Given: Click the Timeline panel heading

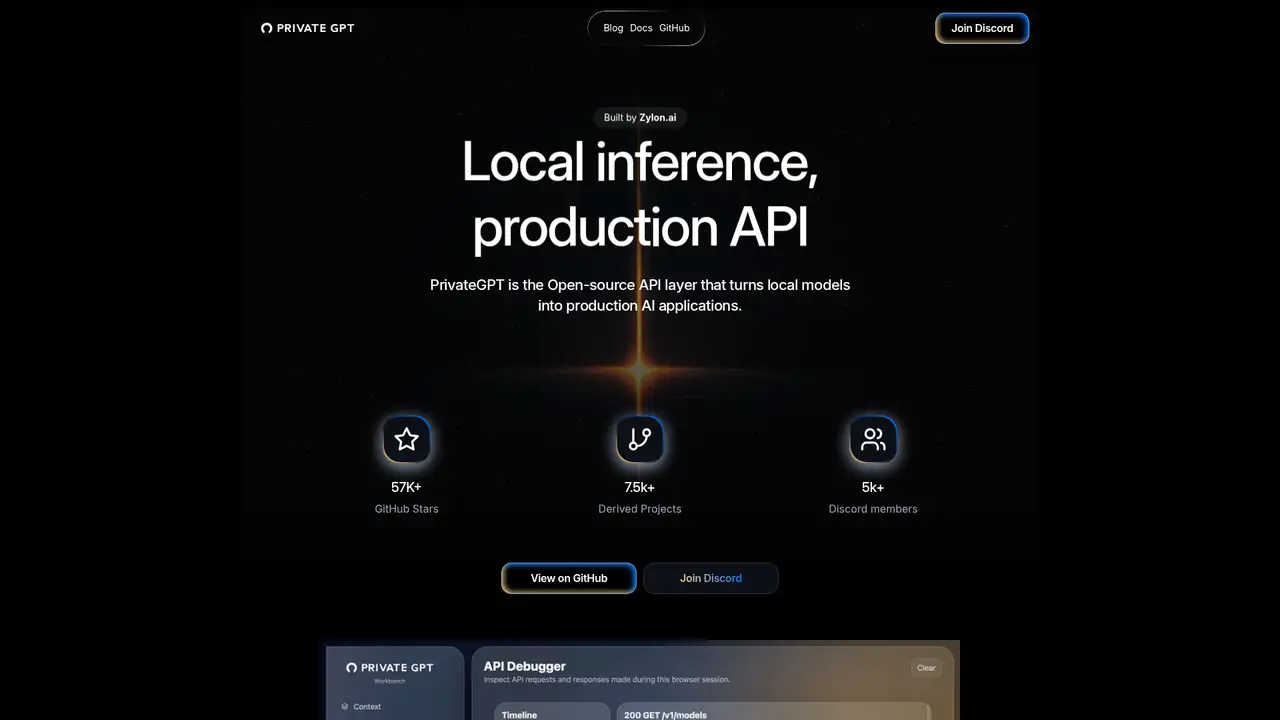Looking at the screenshot, I should [x=519, y=715].
